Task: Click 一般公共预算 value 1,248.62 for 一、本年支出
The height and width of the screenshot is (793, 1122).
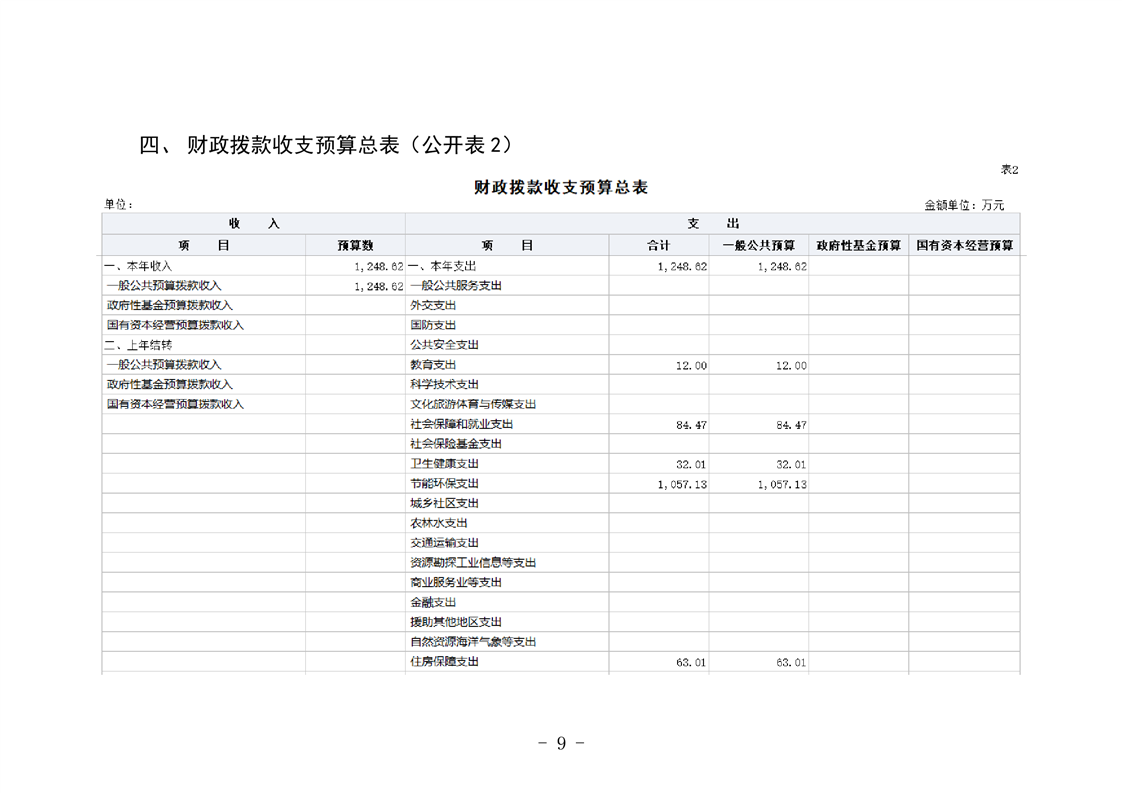Action: tap(782, 266)
